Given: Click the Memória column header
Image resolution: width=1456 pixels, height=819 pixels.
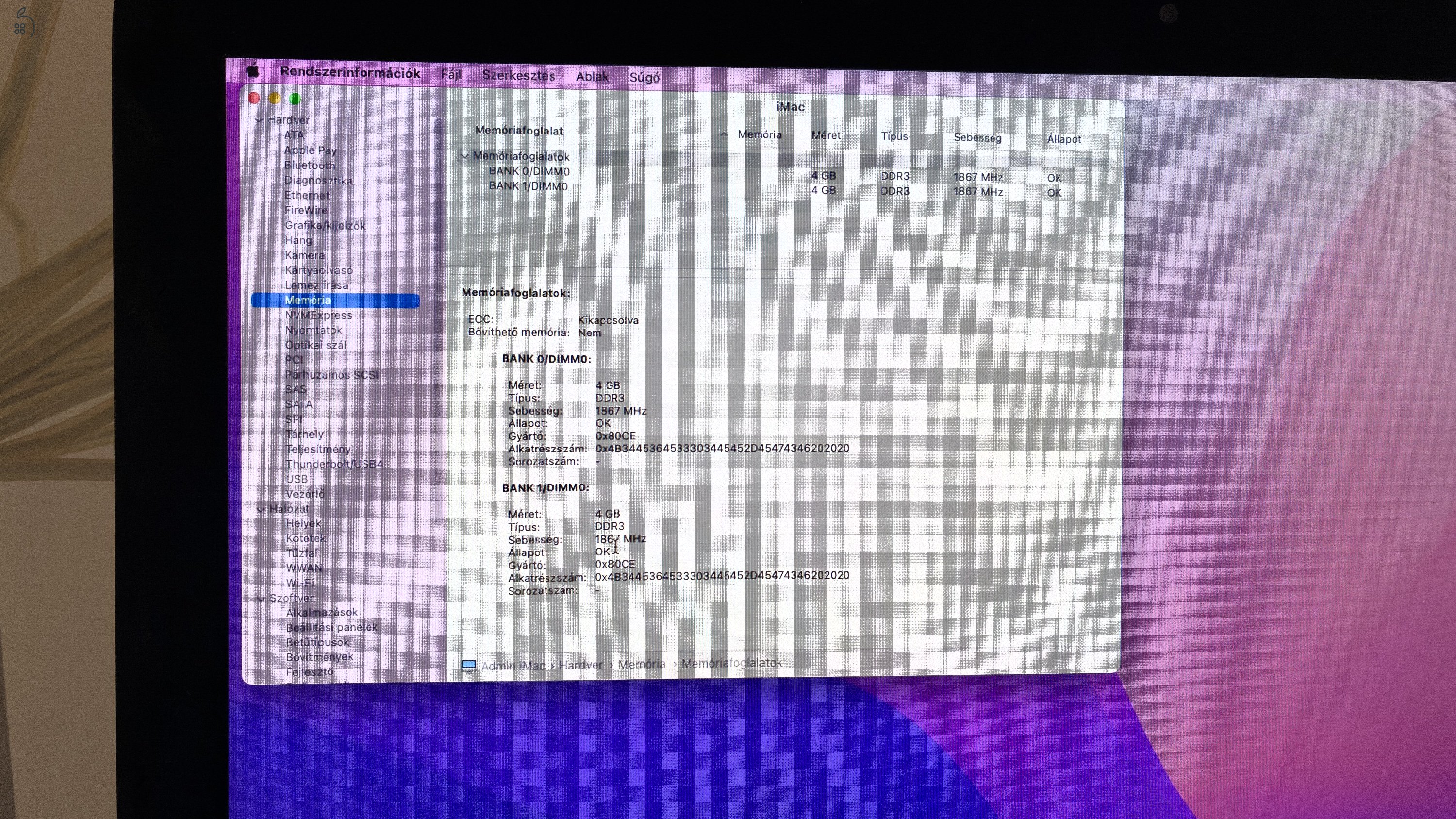Looking at the screenshot, I should (x=760, y=134).
